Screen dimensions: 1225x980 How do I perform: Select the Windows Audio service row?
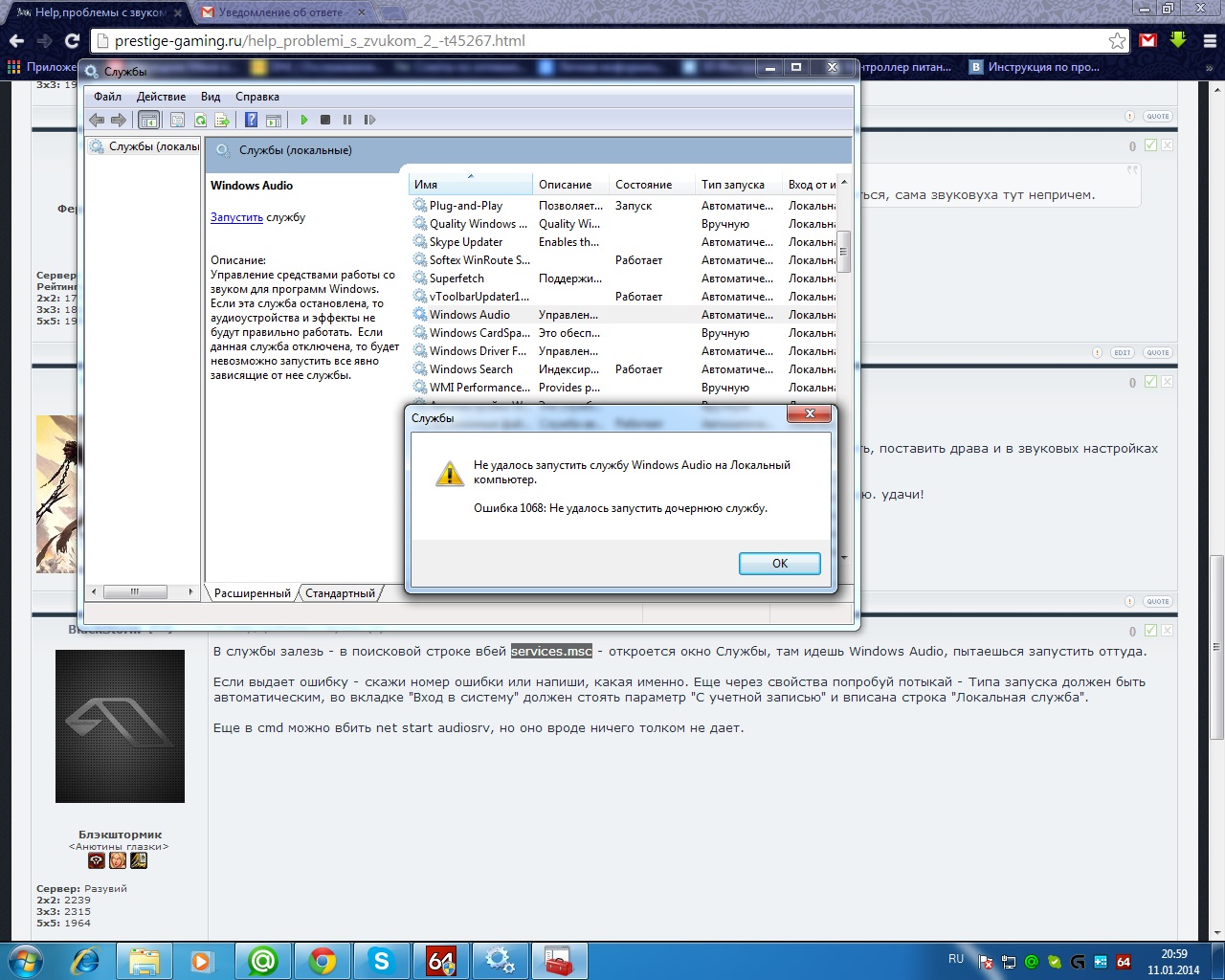469,315
